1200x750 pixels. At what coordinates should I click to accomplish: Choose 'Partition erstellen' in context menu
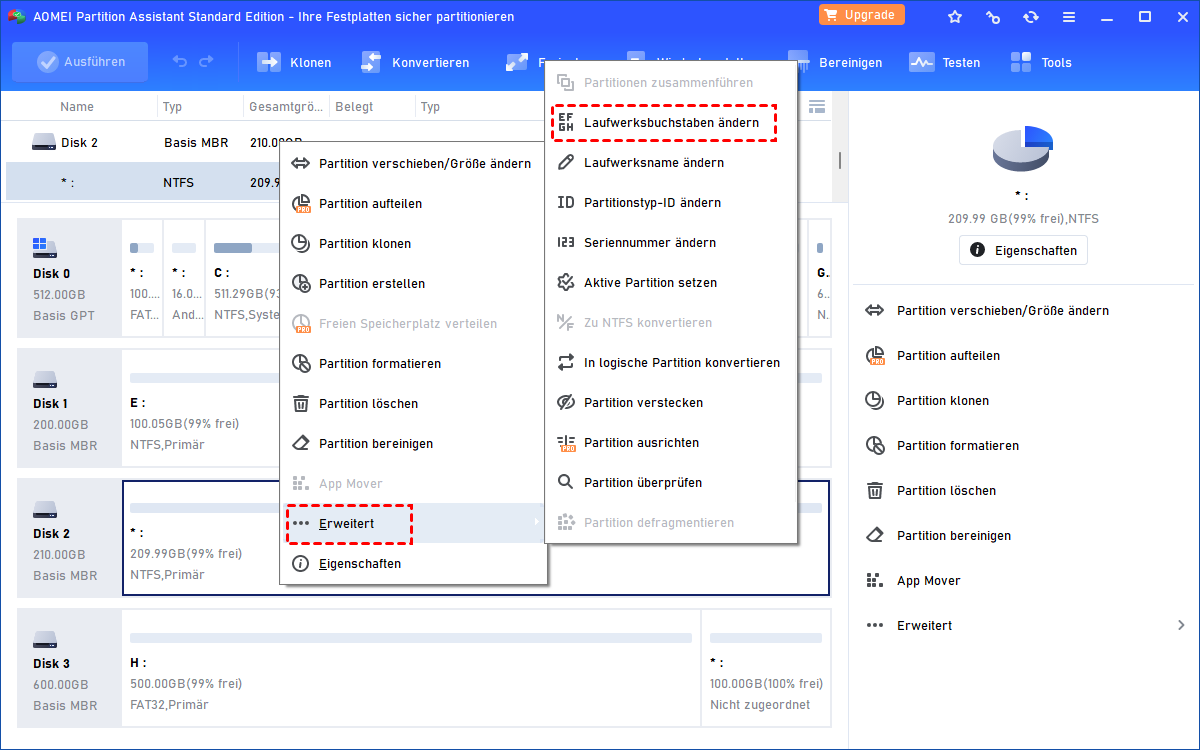click(413, 283)
